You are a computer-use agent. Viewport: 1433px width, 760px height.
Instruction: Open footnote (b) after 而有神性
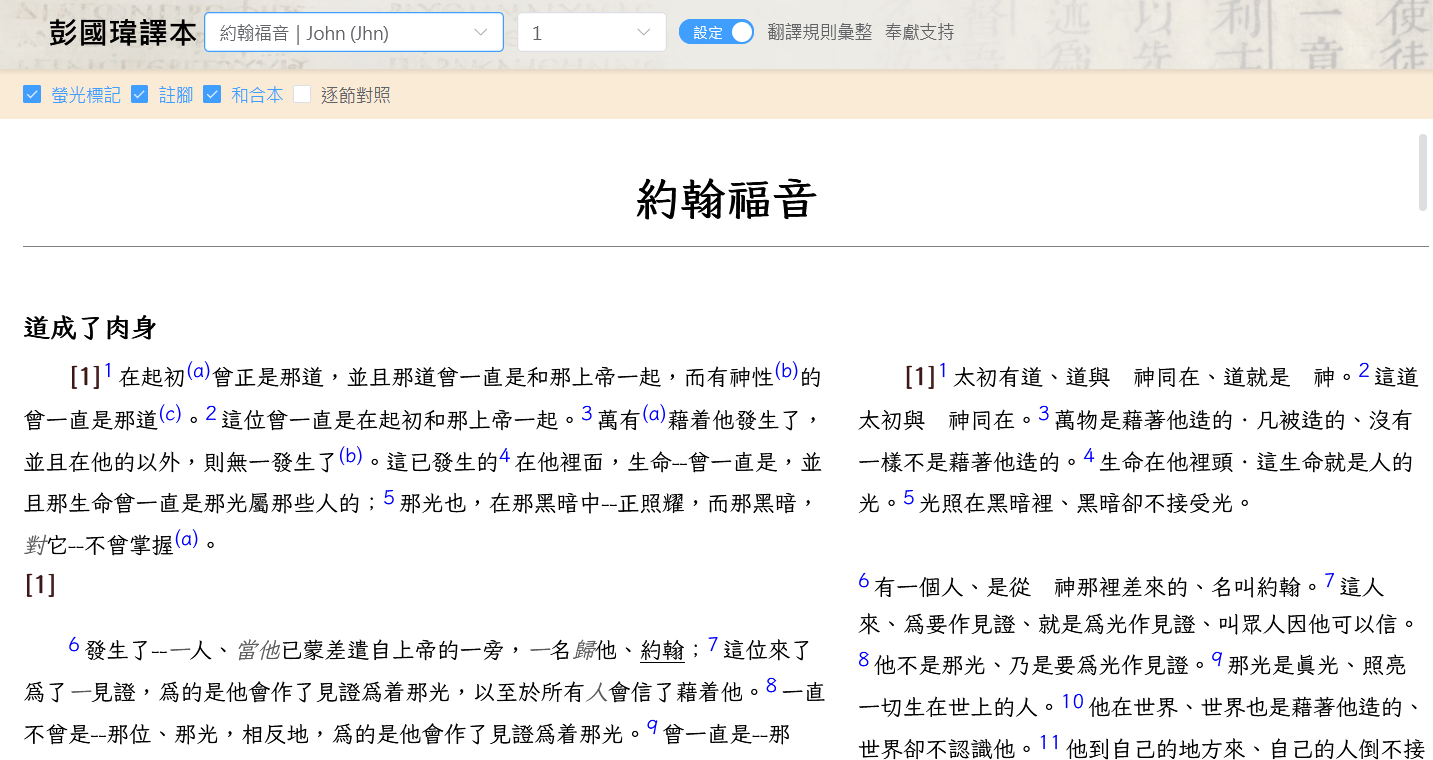787,371
